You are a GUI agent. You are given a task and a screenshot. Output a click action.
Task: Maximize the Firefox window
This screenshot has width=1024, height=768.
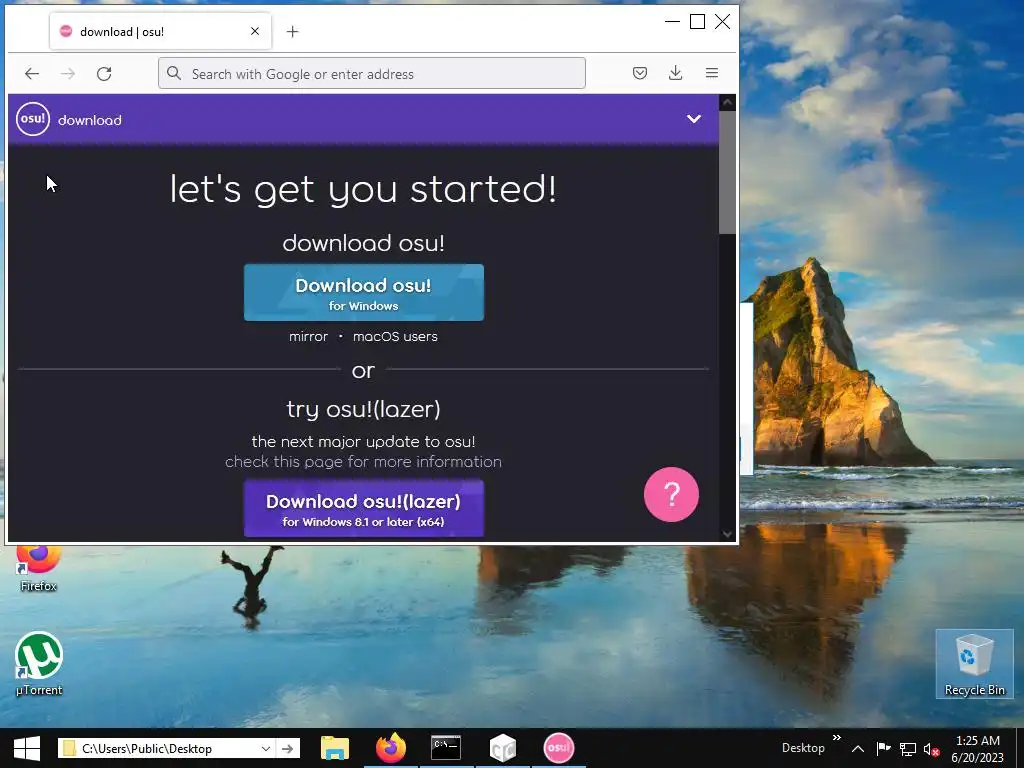[697, 22]
